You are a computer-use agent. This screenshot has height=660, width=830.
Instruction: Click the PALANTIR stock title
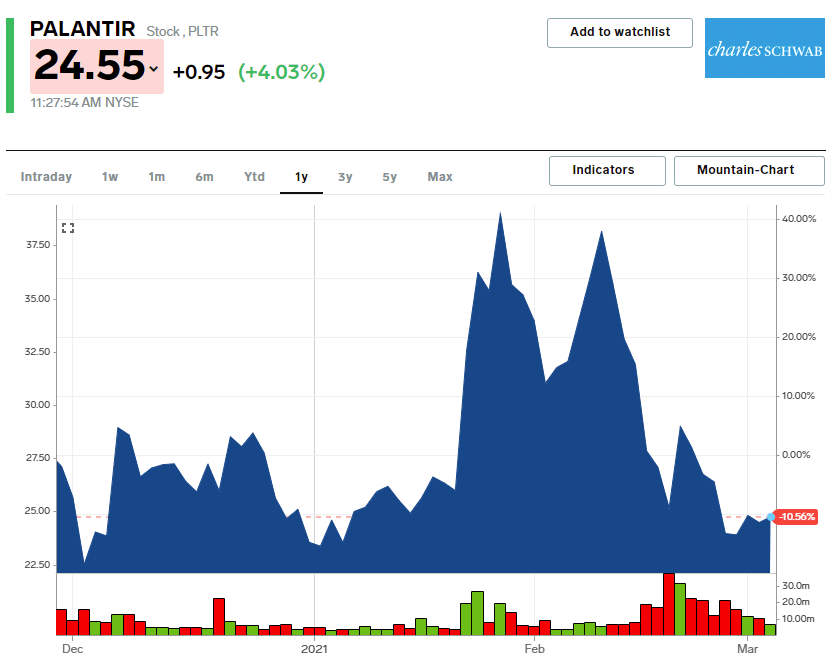coord(83,29)
